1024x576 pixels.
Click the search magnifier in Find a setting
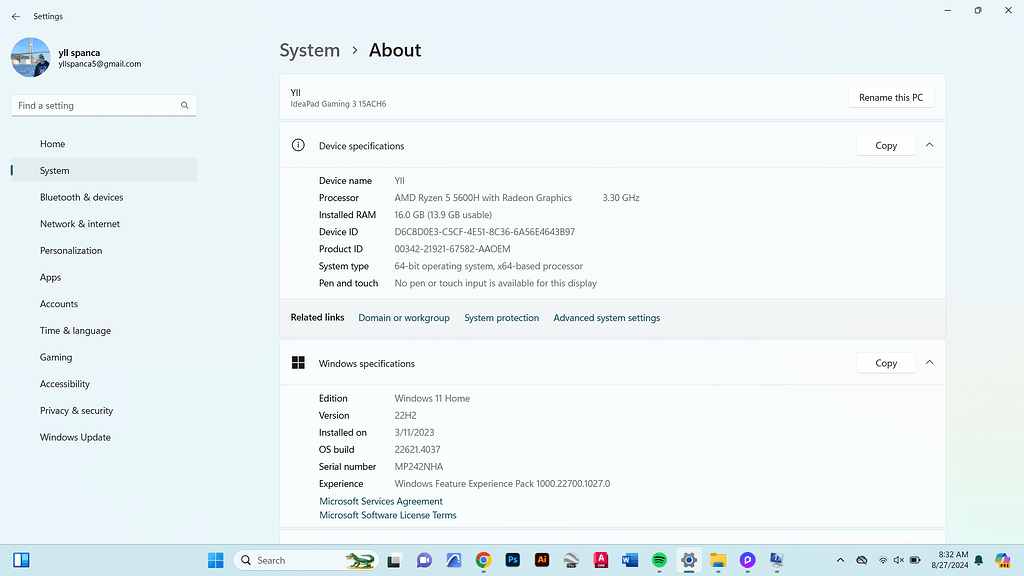click(x=184, y=104)
